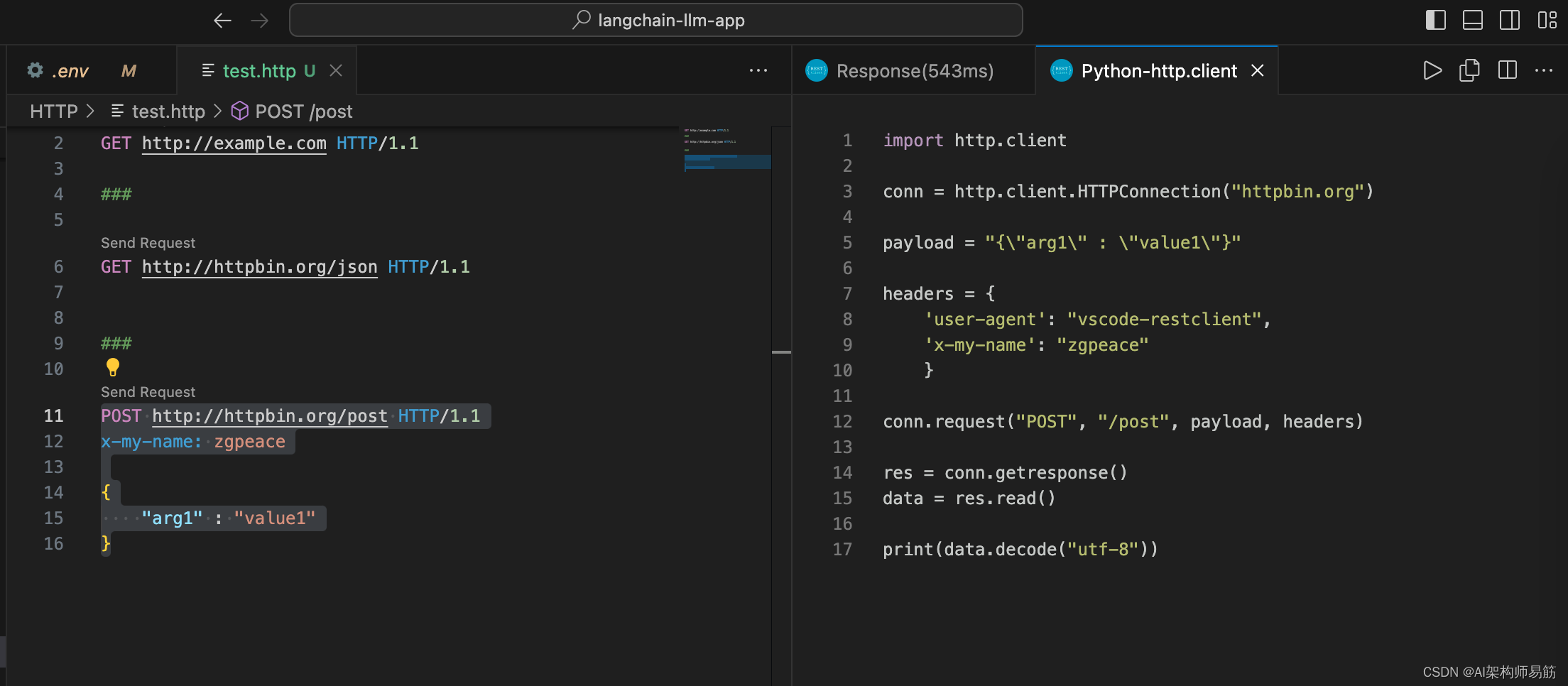The height and width of the screenshot is (686, 1568).
Task: Open the http://example.com link
Action: tap(234, 143)
